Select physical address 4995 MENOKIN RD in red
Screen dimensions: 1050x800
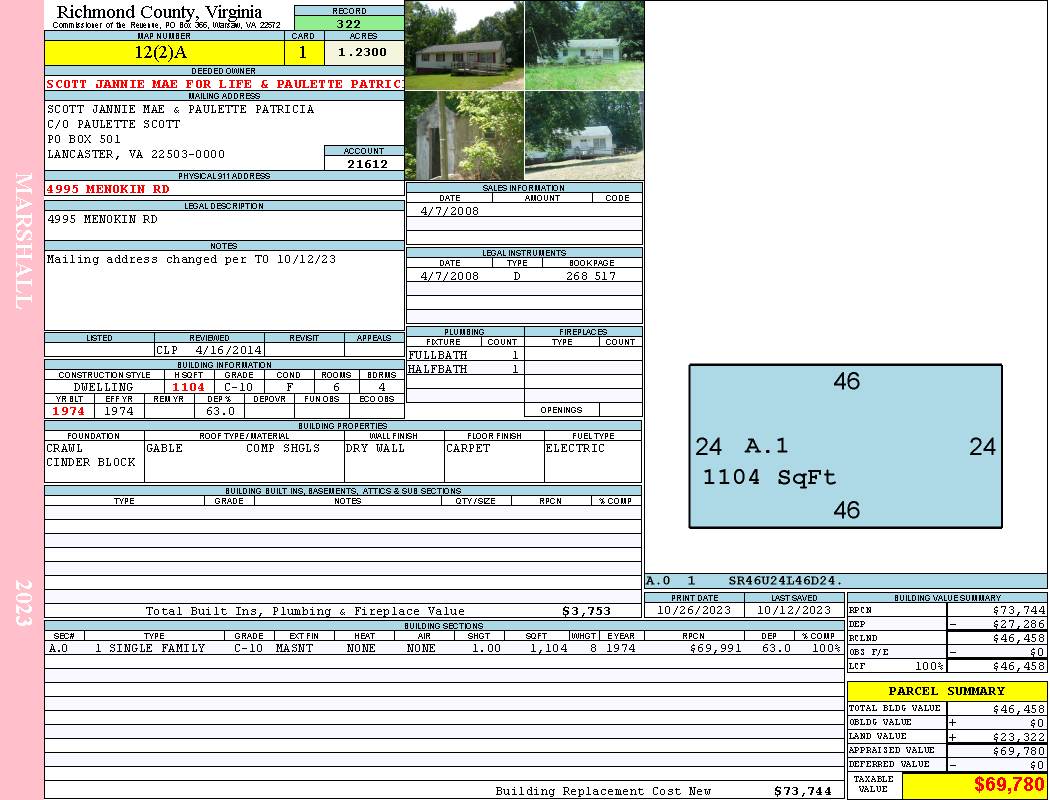click(x=108, y=189)
